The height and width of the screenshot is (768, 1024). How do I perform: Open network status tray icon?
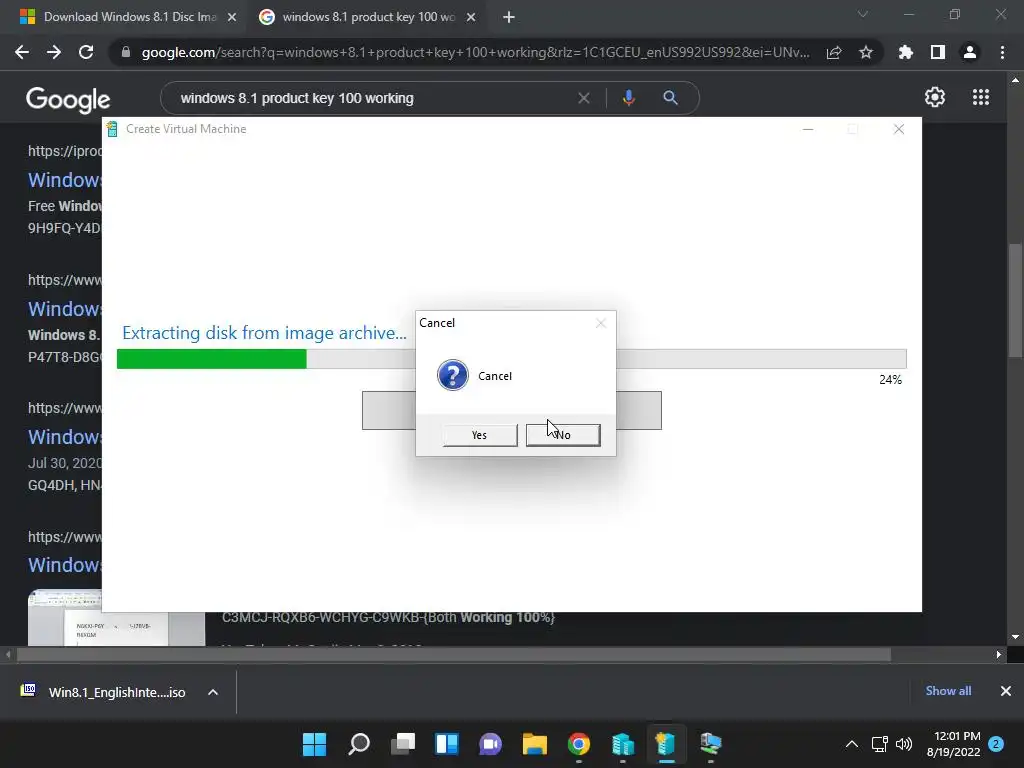tap(880, 744)
